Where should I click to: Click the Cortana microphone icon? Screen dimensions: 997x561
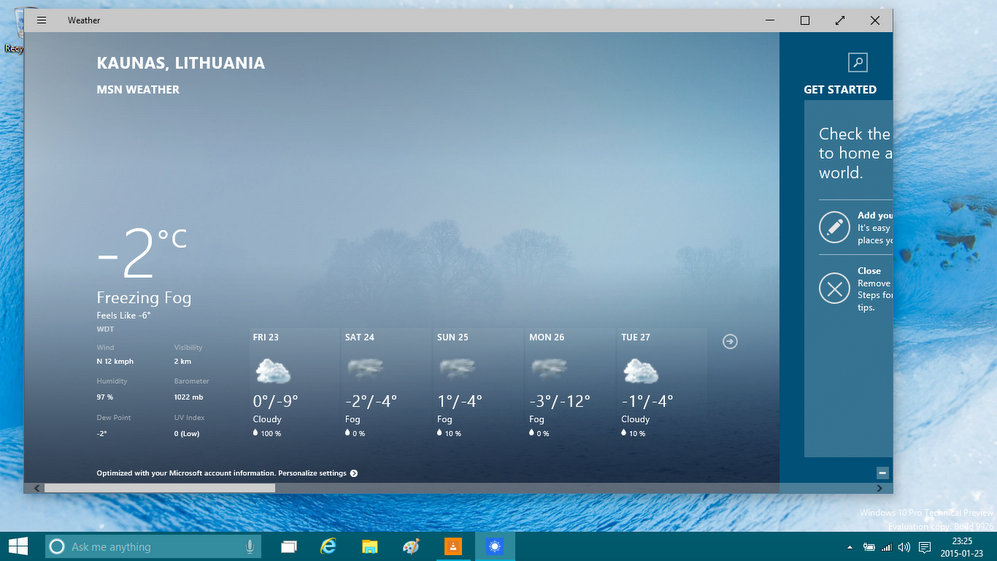coord(249,546)
